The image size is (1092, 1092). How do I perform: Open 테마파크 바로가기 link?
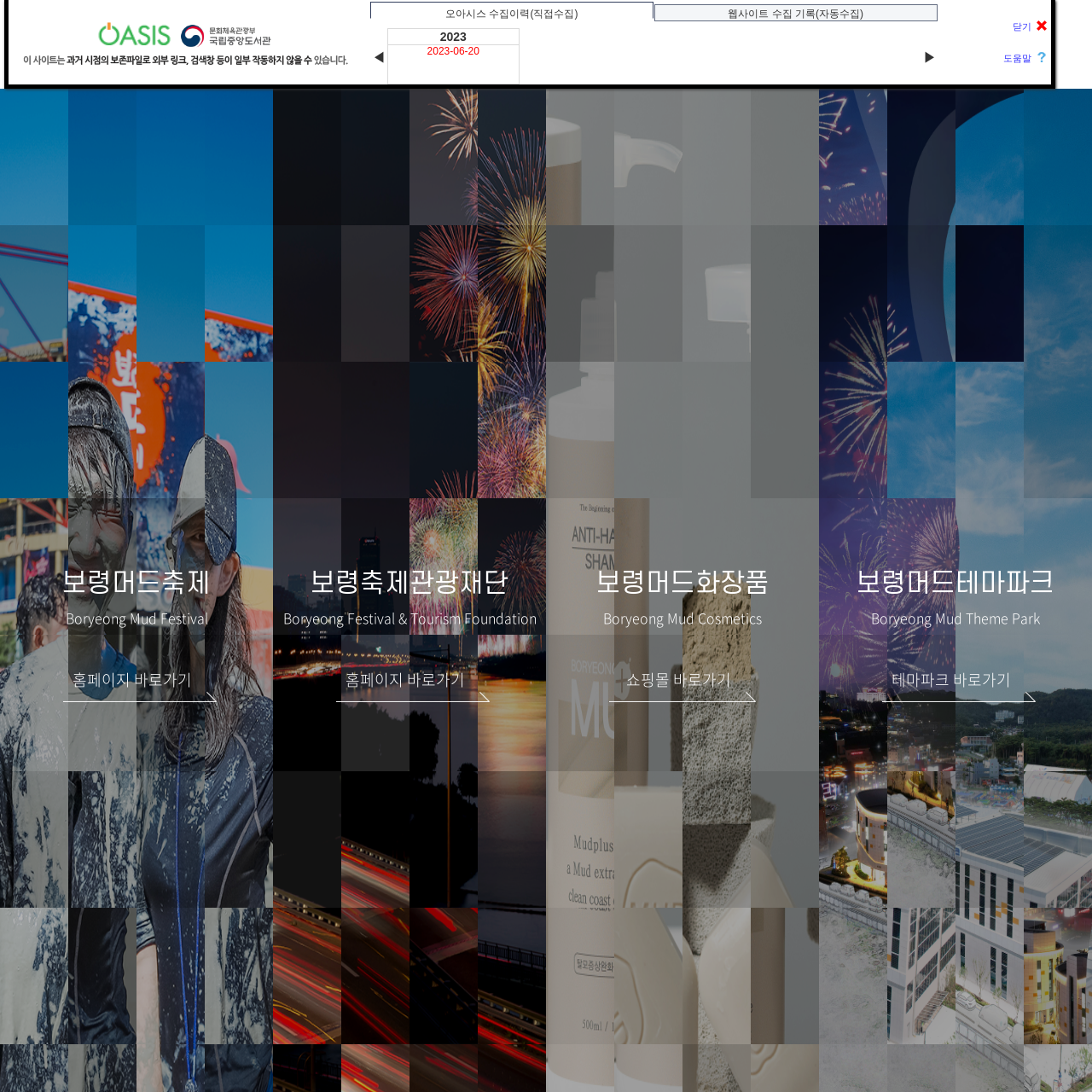pos(959,684)
